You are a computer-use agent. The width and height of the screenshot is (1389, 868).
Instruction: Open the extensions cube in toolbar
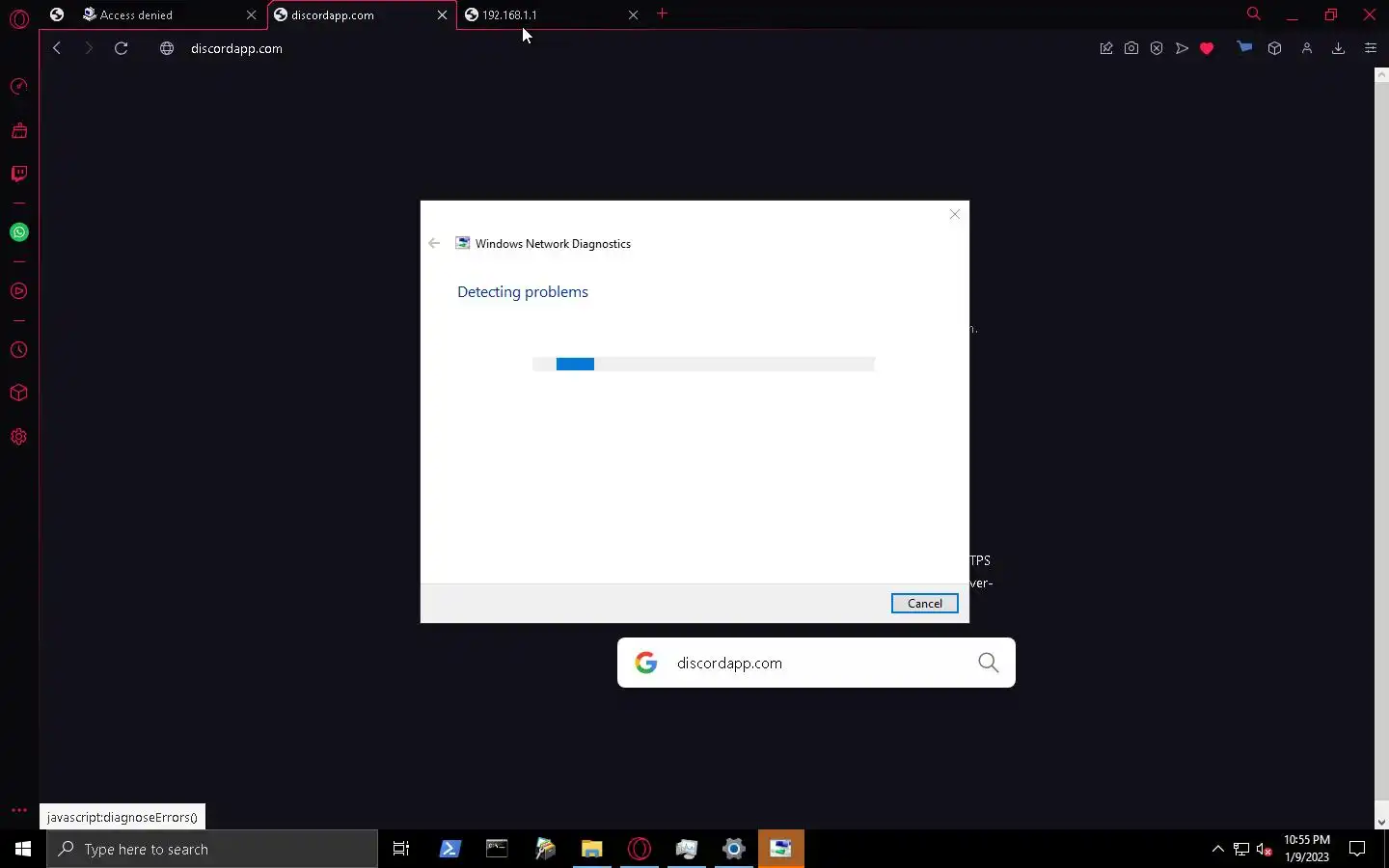pyautogui.click(x=1274, y=48)
